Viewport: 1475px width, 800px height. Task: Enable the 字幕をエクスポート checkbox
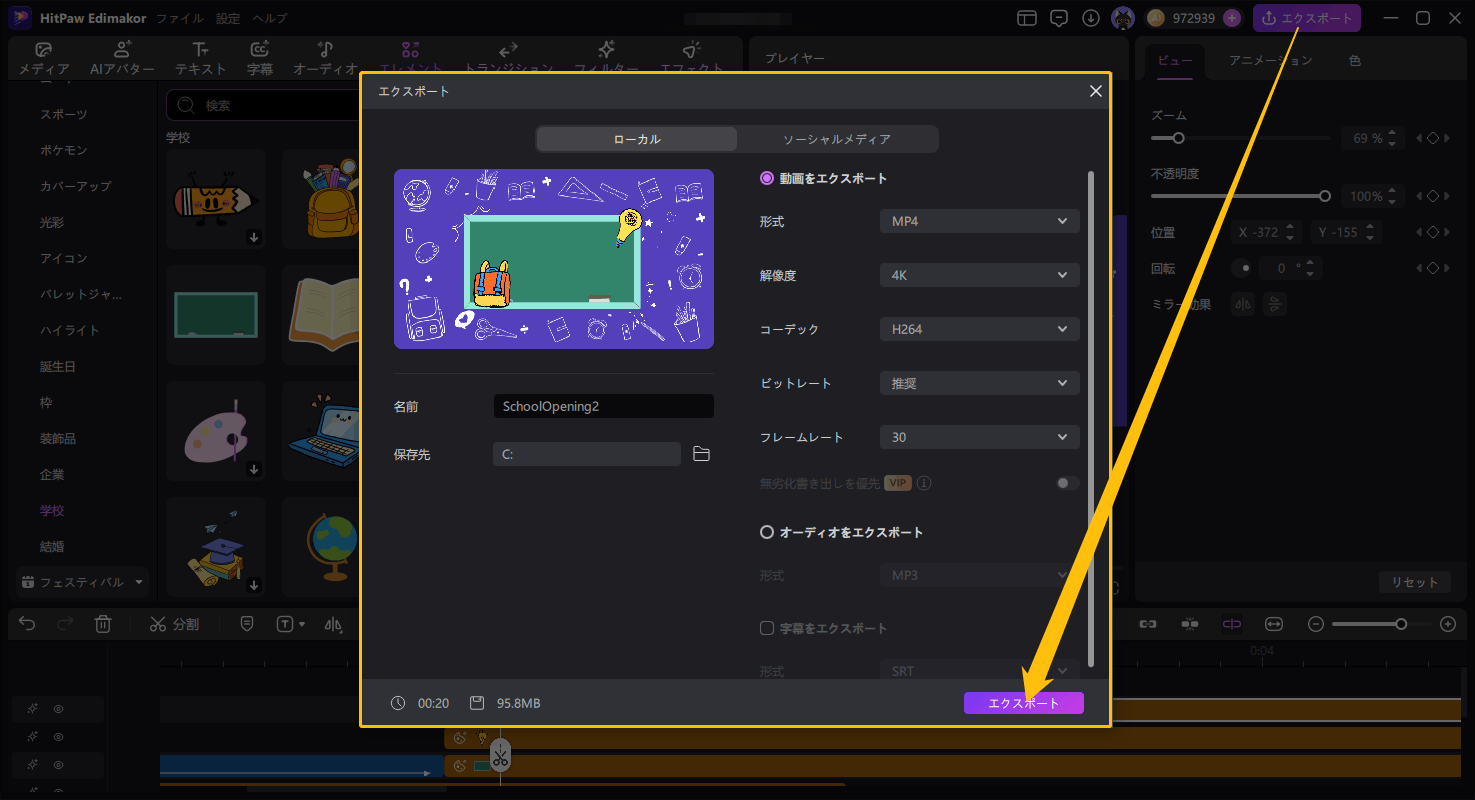tap(766, 628)
